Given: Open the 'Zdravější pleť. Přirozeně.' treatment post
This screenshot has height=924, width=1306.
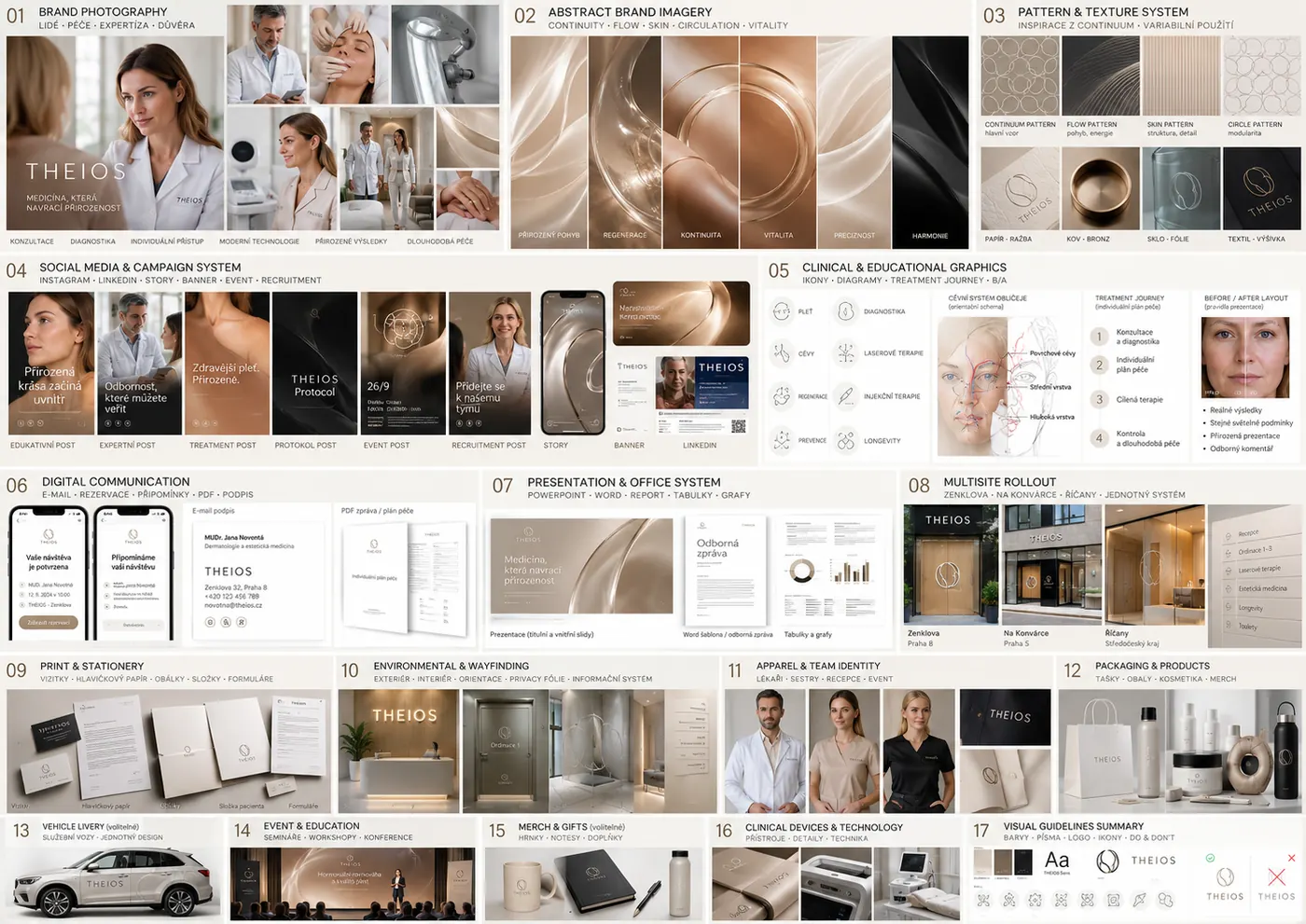Looking at the screenshot, I should pyautogui.click(x=227, y=363).
